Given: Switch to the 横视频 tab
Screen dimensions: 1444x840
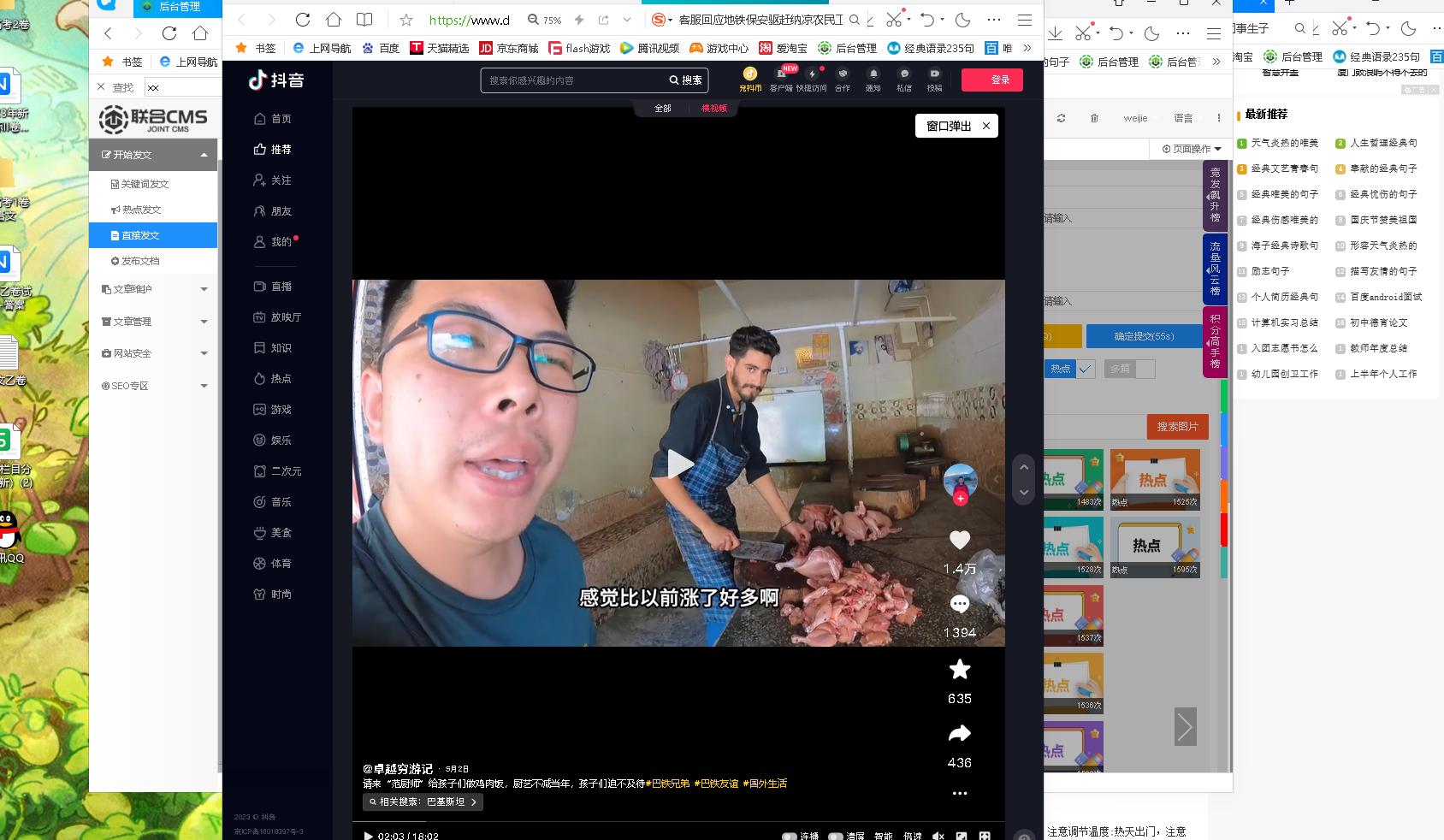Looking at the screenshot, I should (713, 109).
